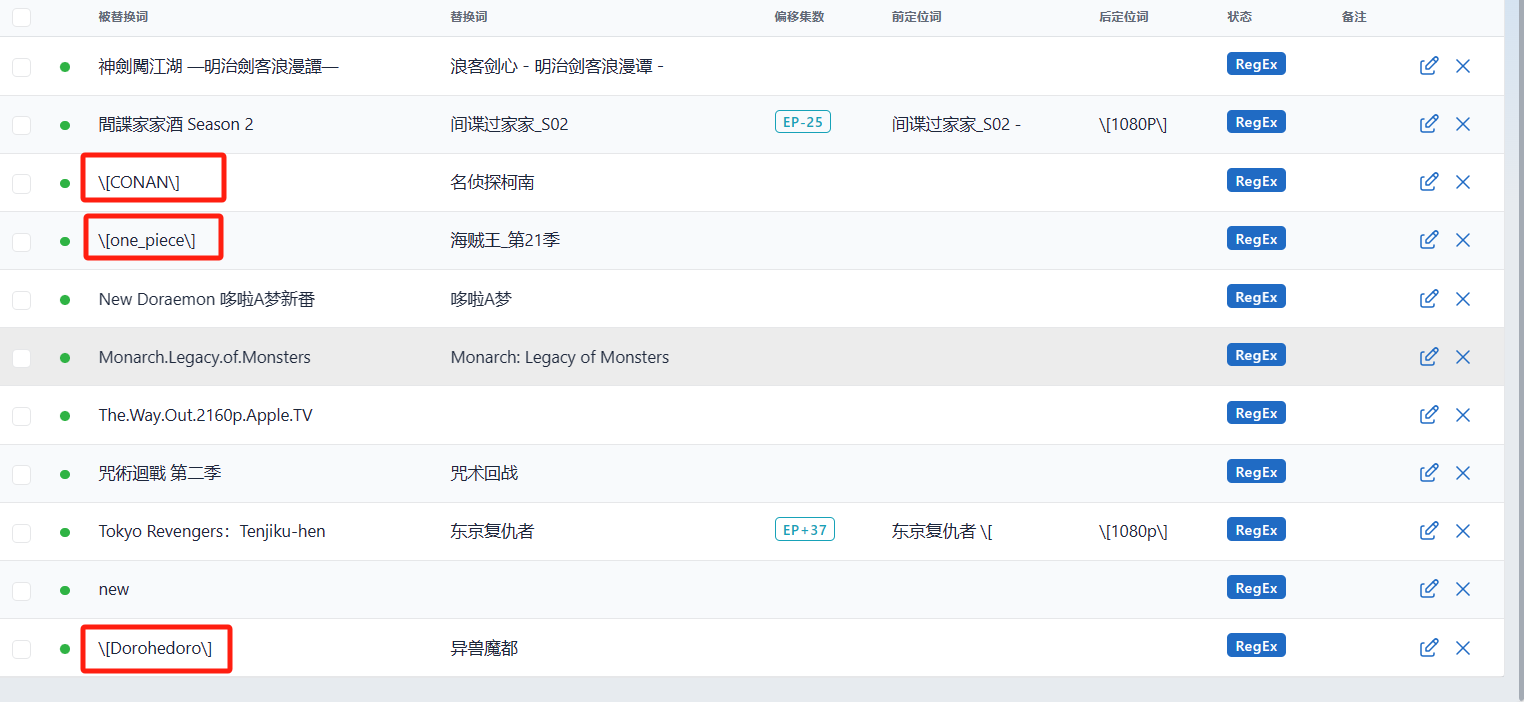Image resolution: width=1524 pixels, height=702 pixels.
Task: Delete the 'new' rule
Action: pos(1463,588)
